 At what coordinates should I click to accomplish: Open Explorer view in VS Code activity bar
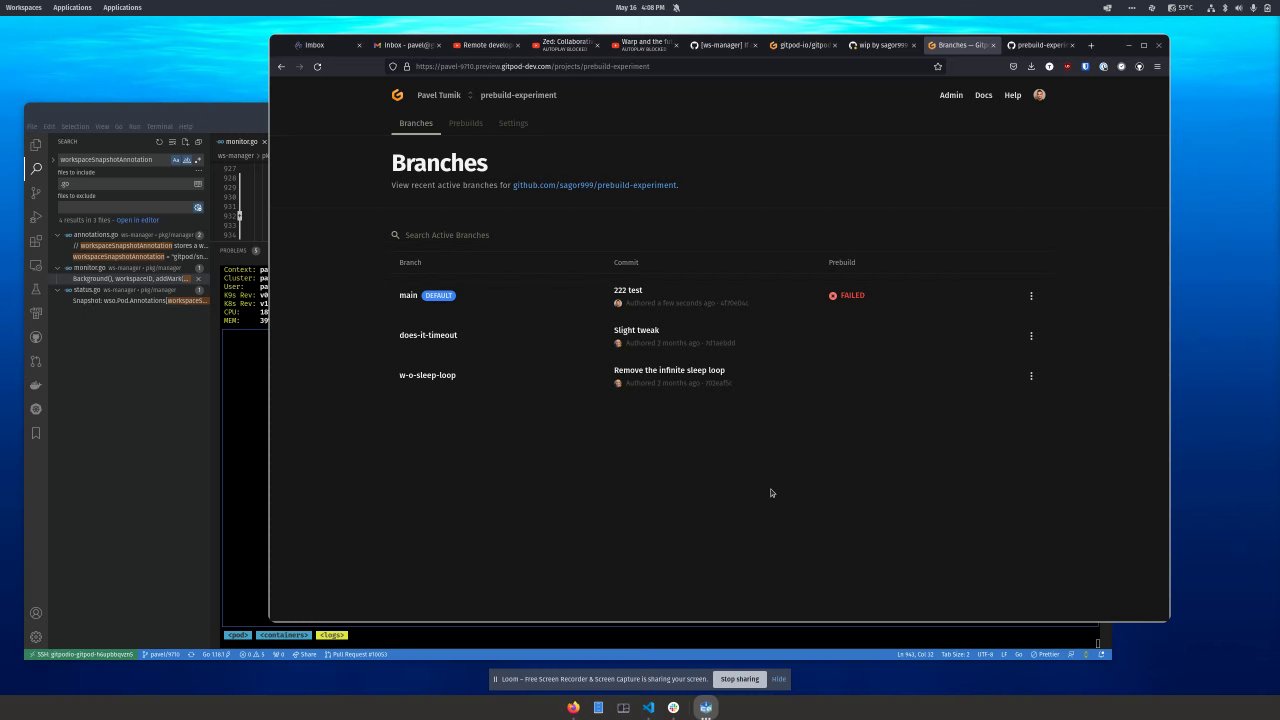pyautogui.click(x=36, y=145)
